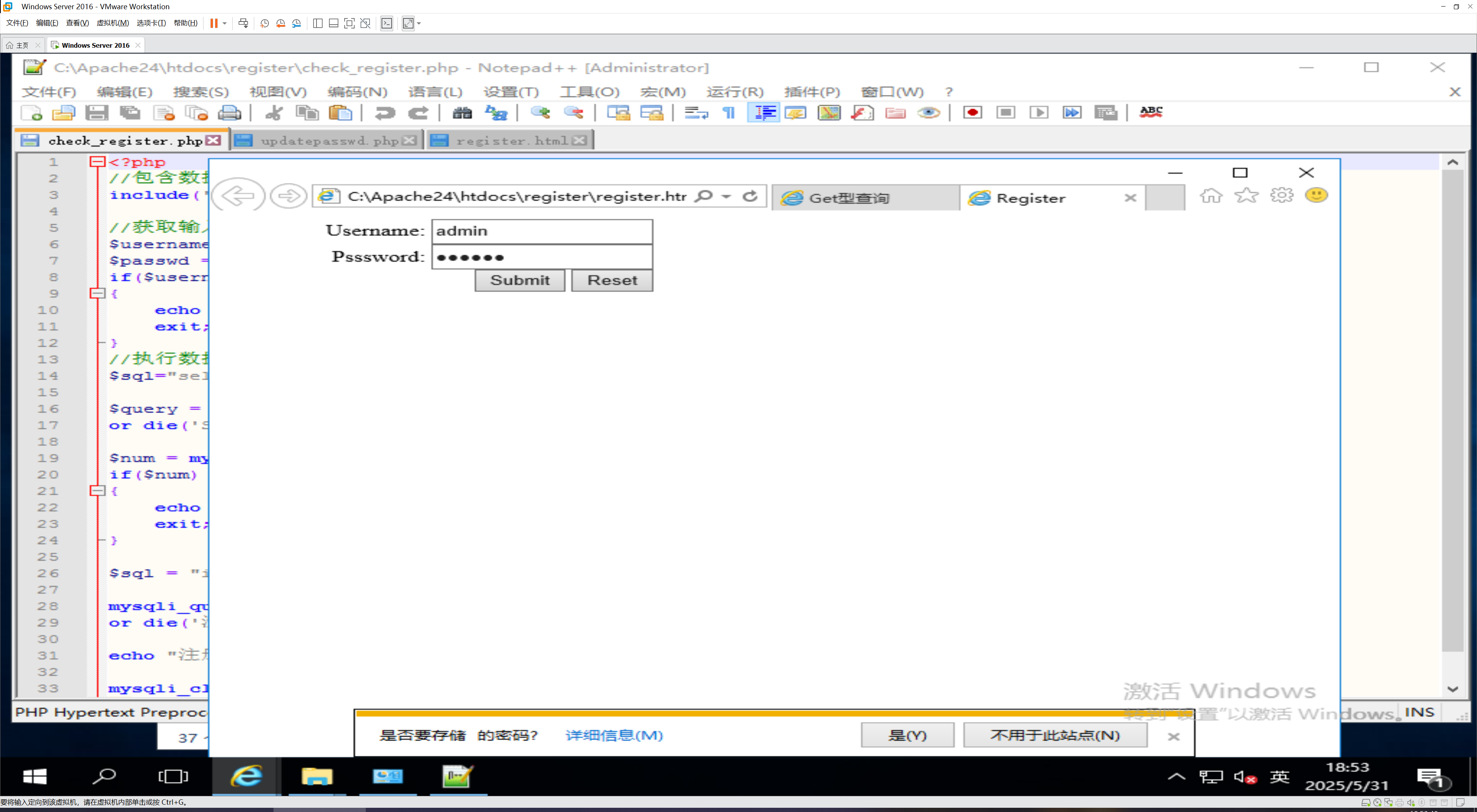Click the Save file toolbar icon

(x=96, y=112)
